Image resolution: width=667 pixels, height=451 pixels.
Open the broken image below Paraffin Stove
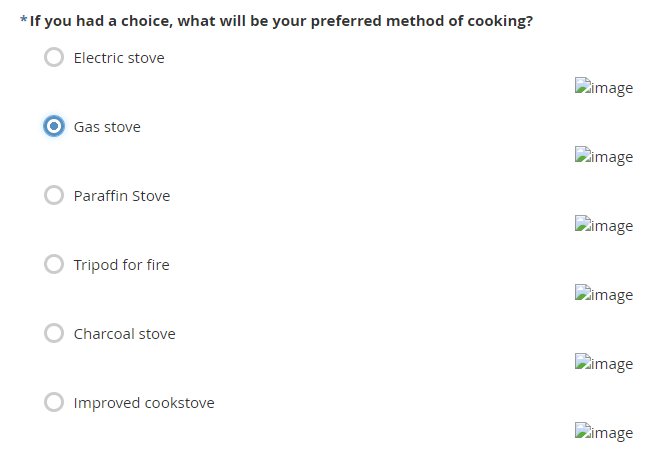[x=604, y=226]
